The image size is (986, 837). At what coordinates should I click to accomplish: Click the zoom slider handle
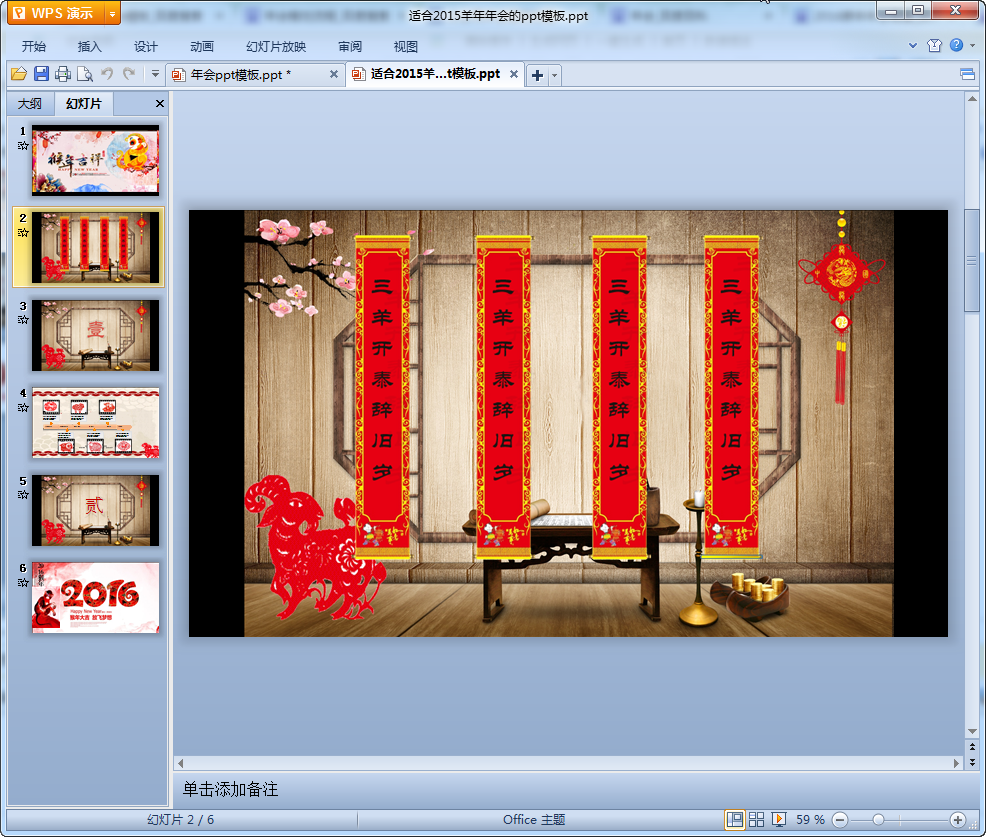click(x=878, y=819)
